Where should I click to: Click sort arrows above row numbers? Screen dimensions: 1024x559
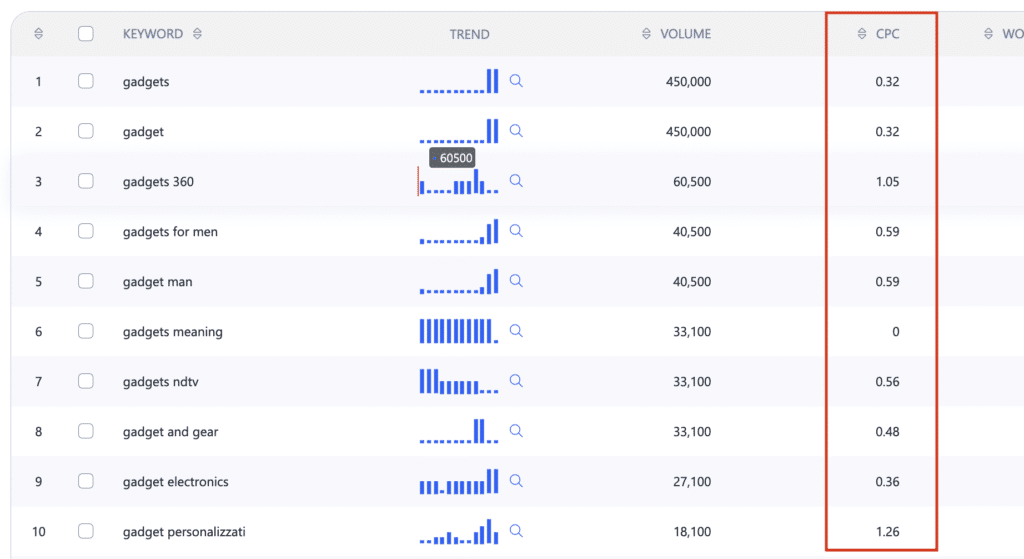(39, 34)
